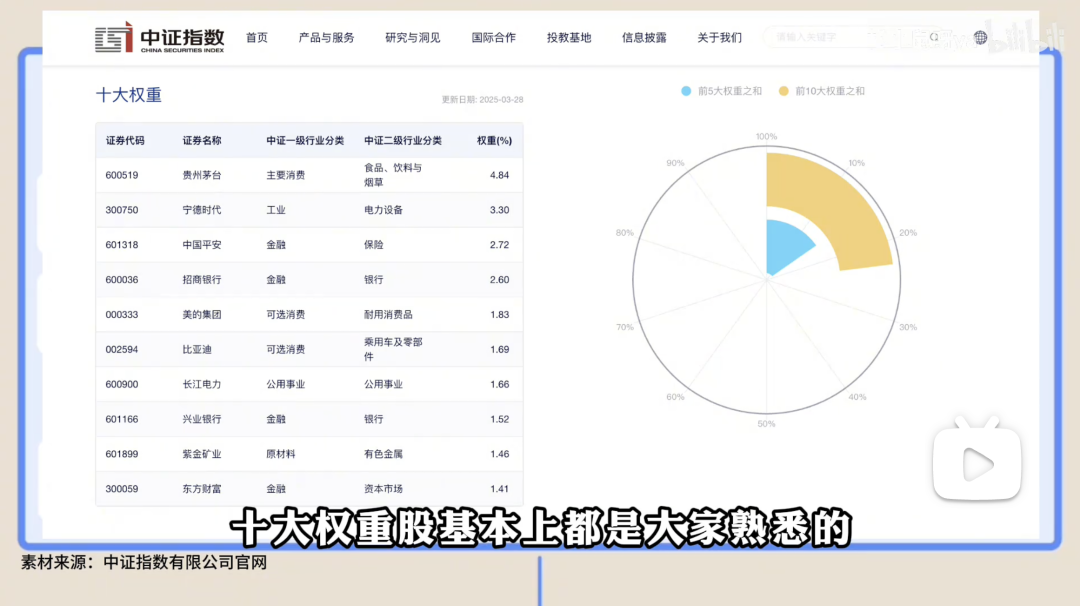Select code 600900 cell
Screen dimensions: 1080x606
(122, 384)
